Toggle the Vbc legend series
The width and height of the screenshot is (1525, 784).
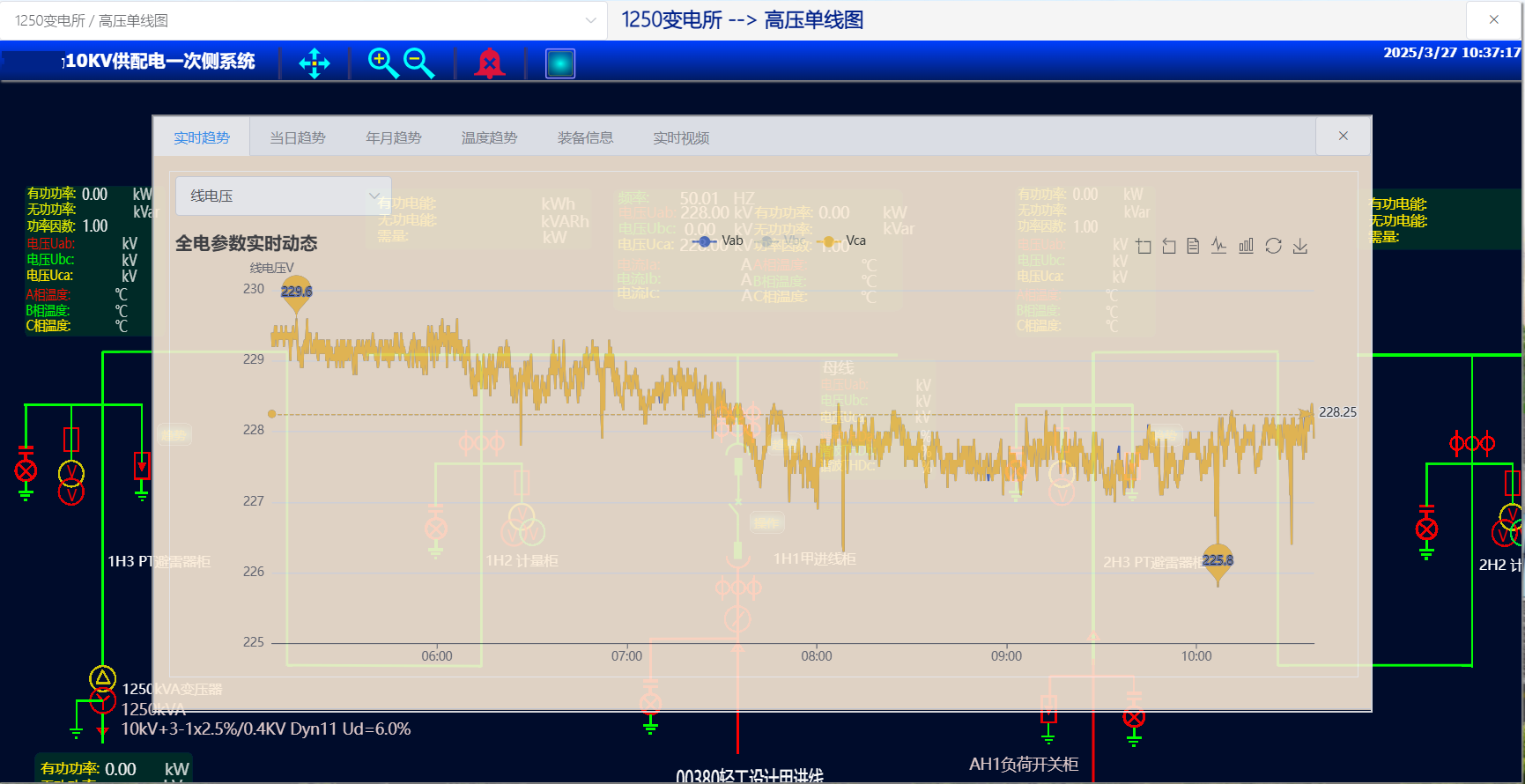782,240
